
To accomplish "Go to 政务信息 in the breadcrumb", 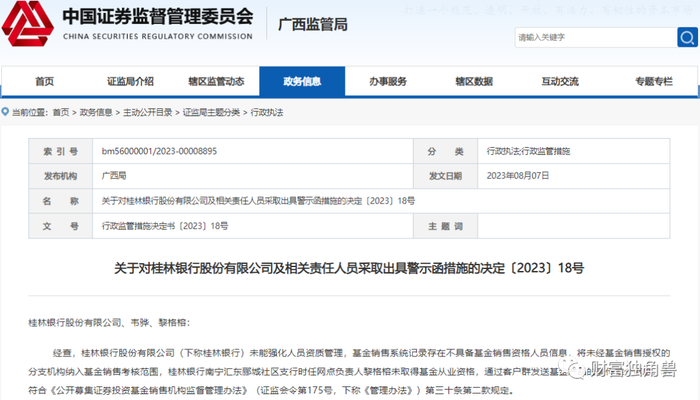I will [x=96, y=112].
